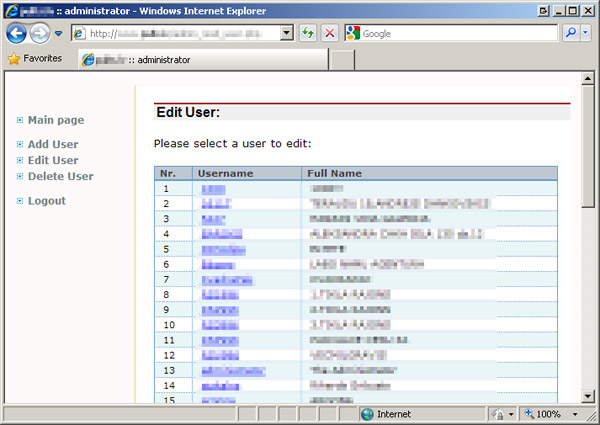600x425 pixels.
Task: Go to Main page link
Action: coord(55,120)
